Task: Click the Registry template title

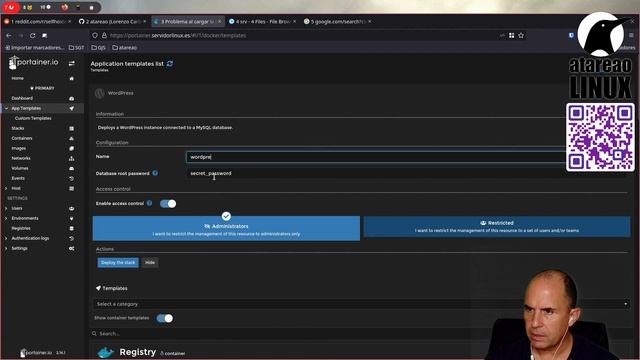Action: tap(138, 352)
